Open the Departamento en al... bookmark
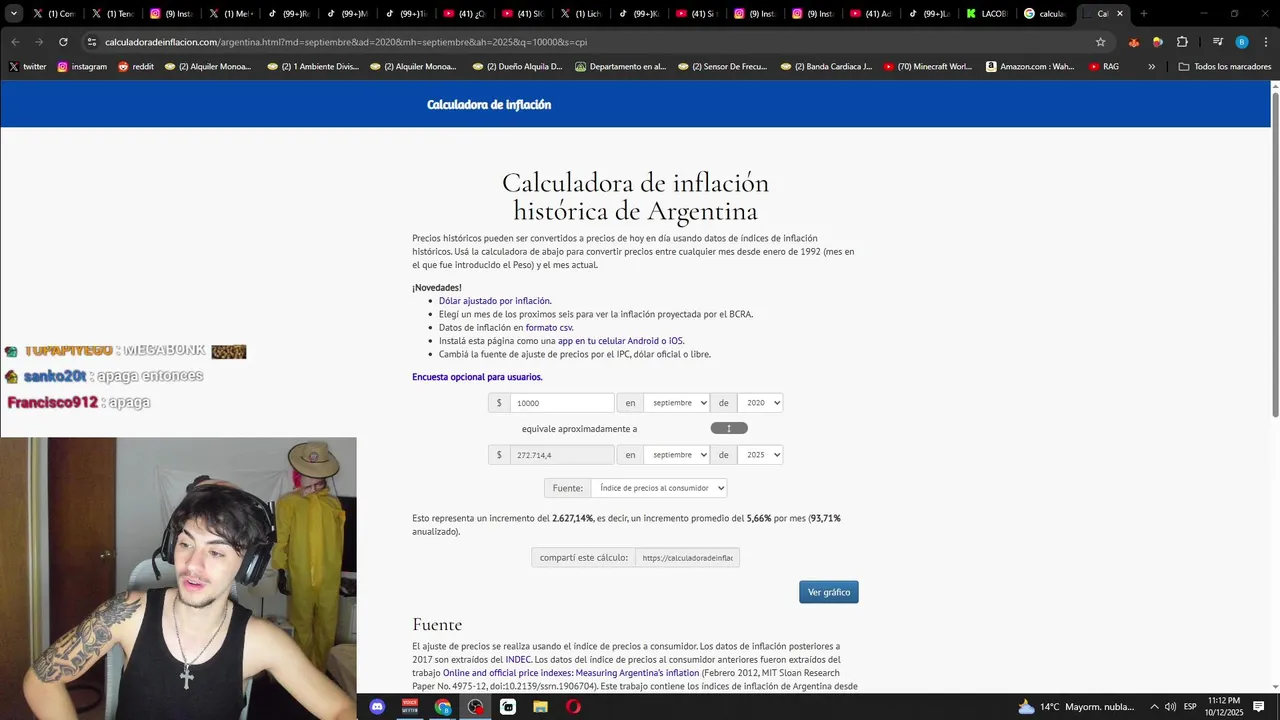 pos(619,67)
